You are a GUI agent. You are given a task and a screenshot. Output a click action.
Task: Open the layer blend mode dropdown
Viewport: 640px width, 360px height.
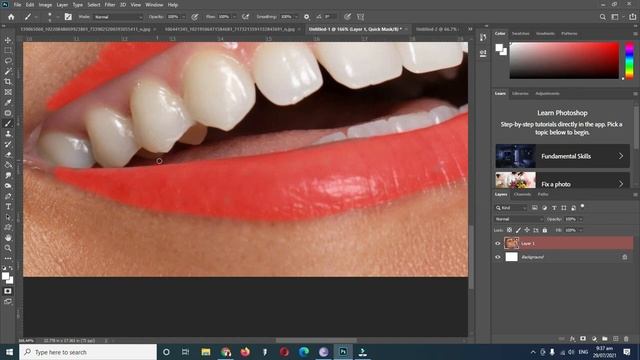pyautogui.click(x=519, y=219)
